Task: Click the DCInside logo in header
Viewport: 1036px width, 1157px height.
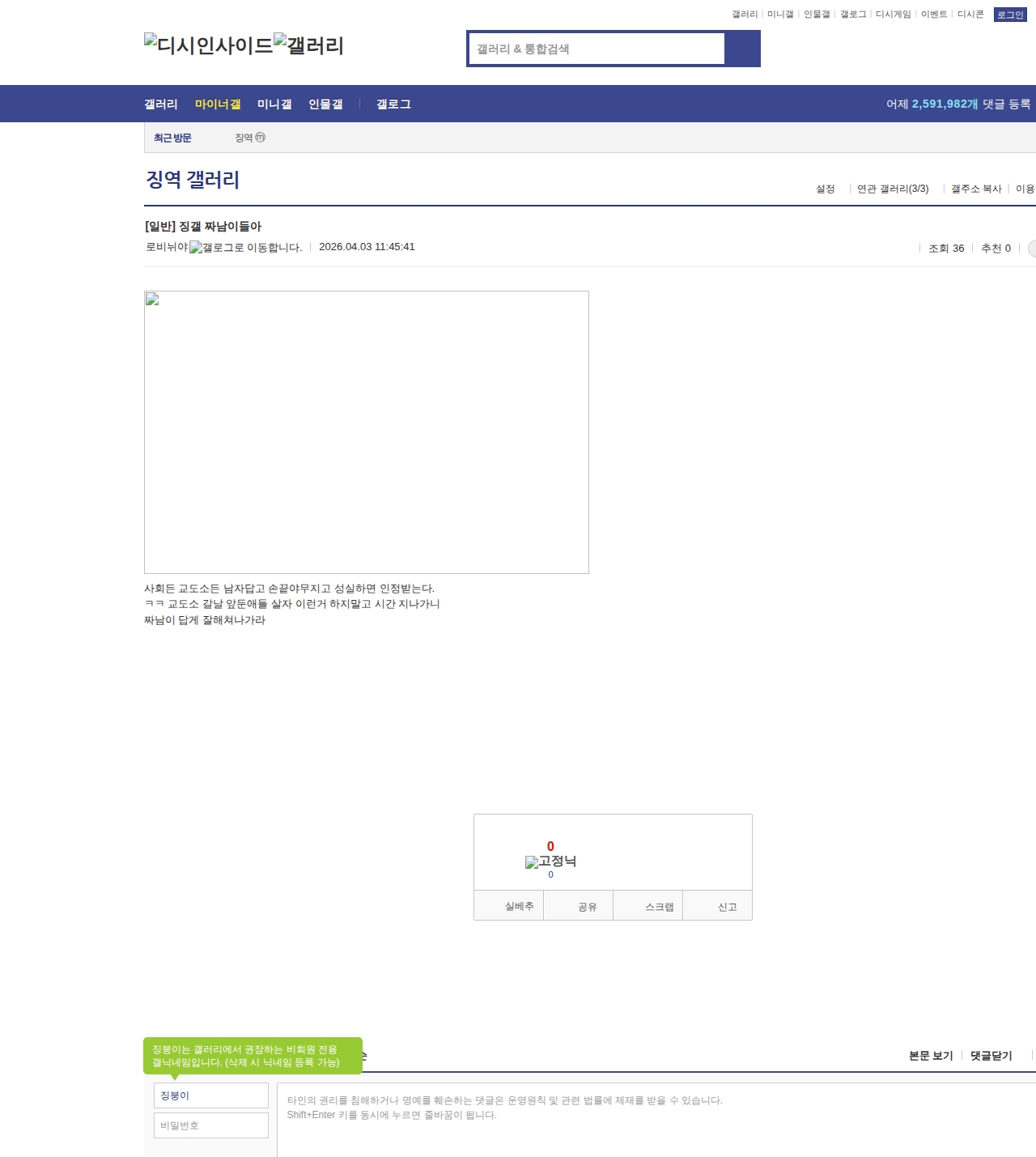Action: [208, 45]
